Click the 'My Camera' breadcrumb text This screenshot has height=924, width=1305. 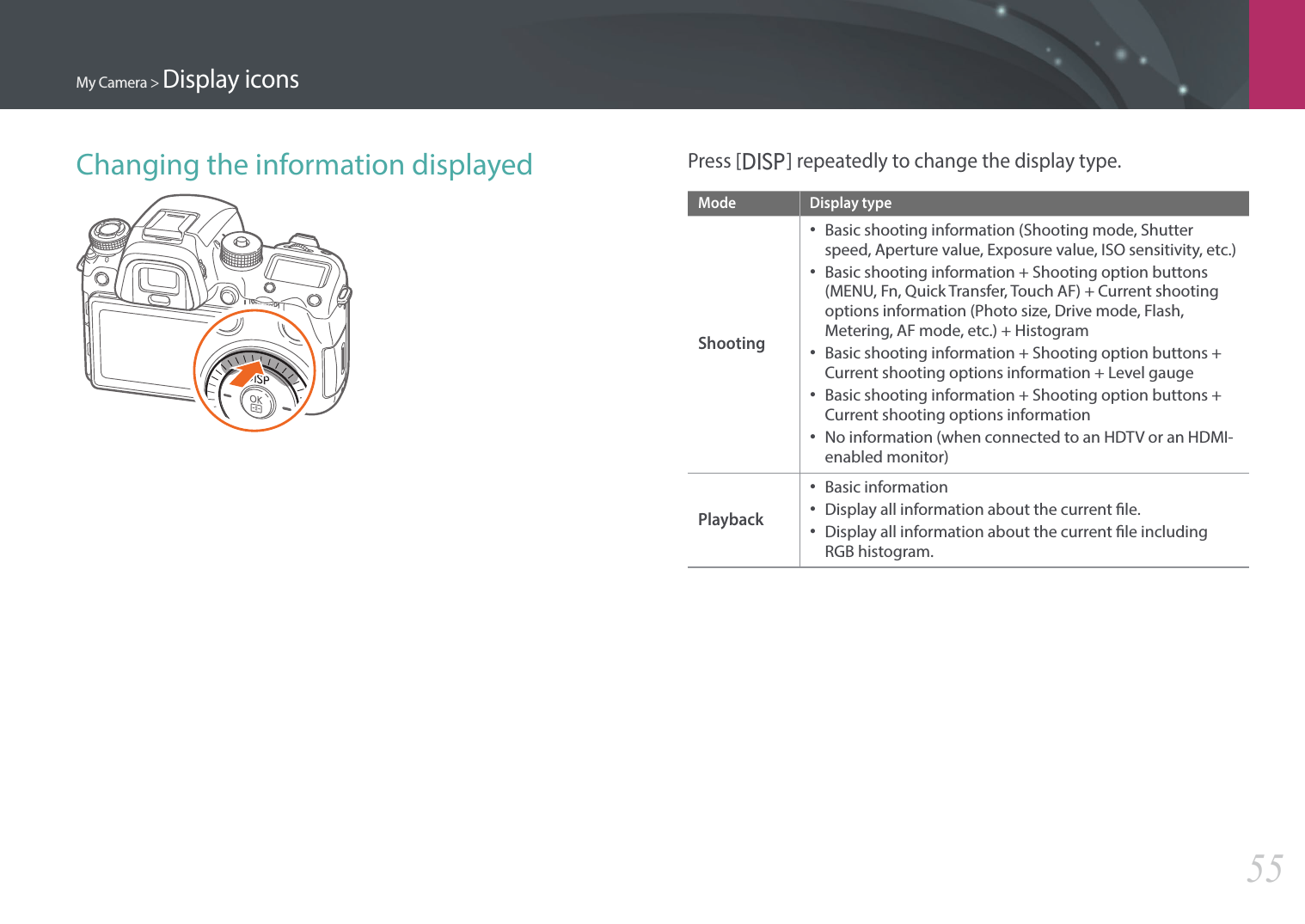tap(111, 83)
